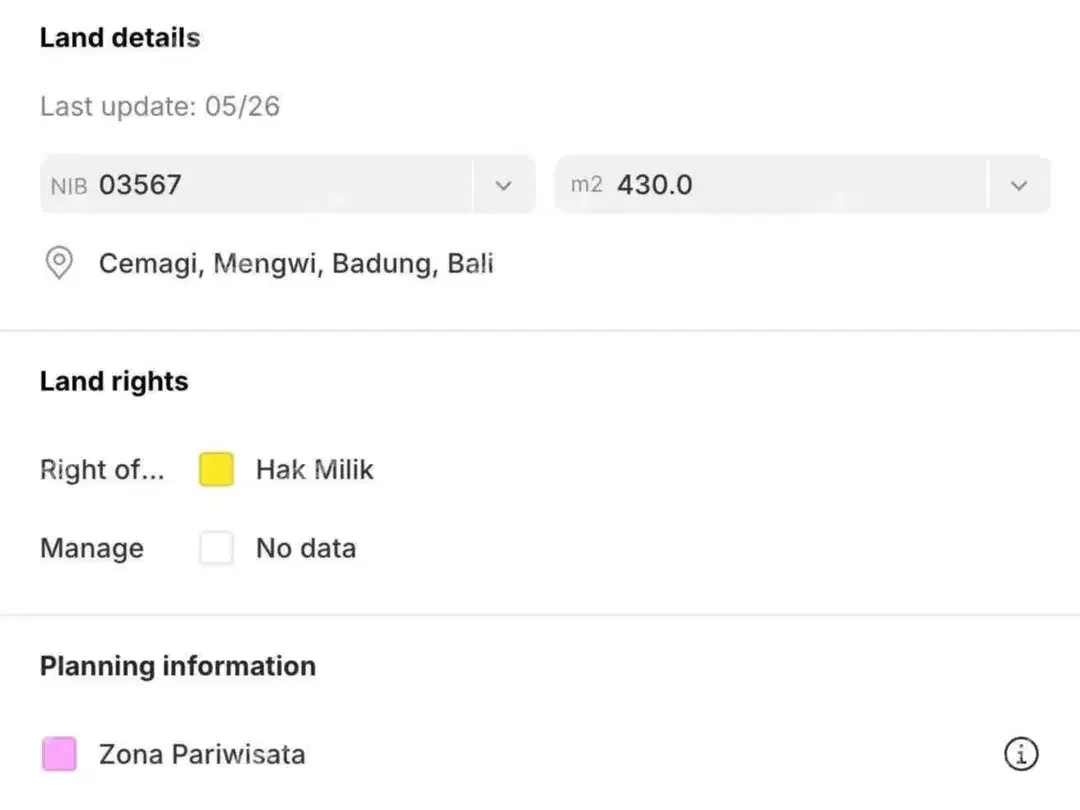Select the yellow Hak Milik color swatch
This screenshot has height=810, width=1080.
click(x=216, y=469)
